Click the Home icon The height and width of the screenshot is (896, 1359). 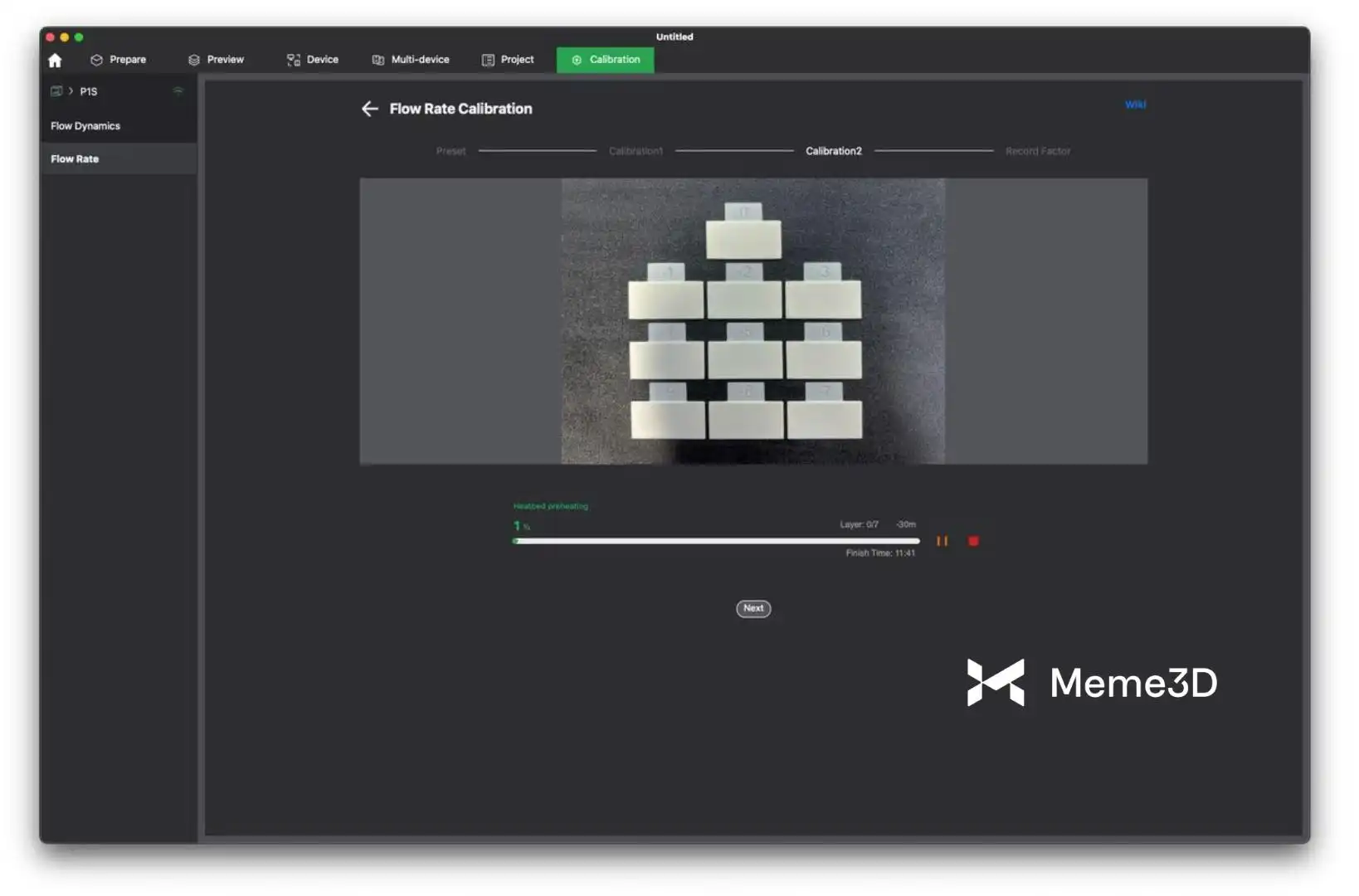[55, 61]
